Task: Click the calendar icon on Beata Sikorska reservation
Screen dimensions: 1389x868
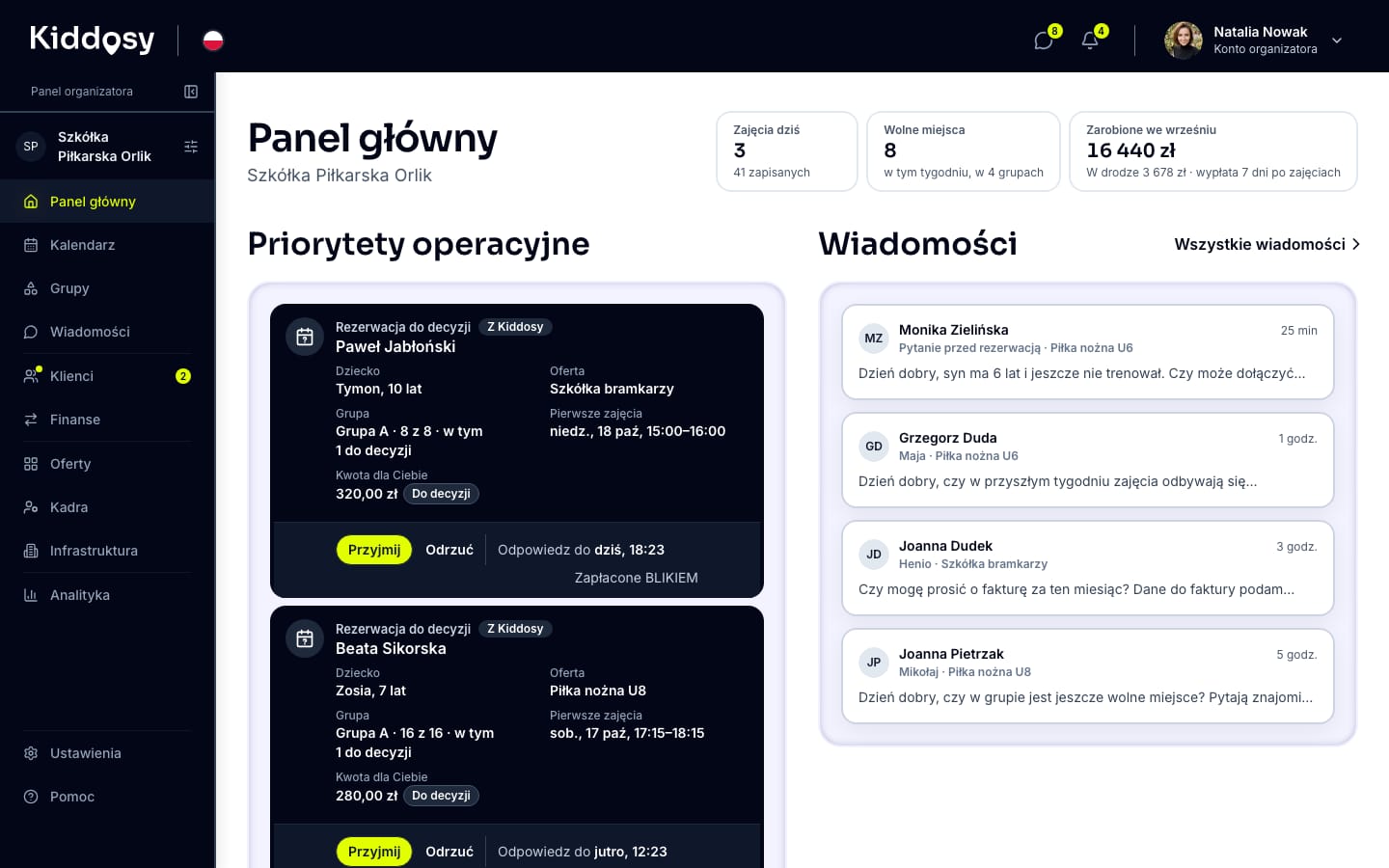Action: click(x=305, y=638)
